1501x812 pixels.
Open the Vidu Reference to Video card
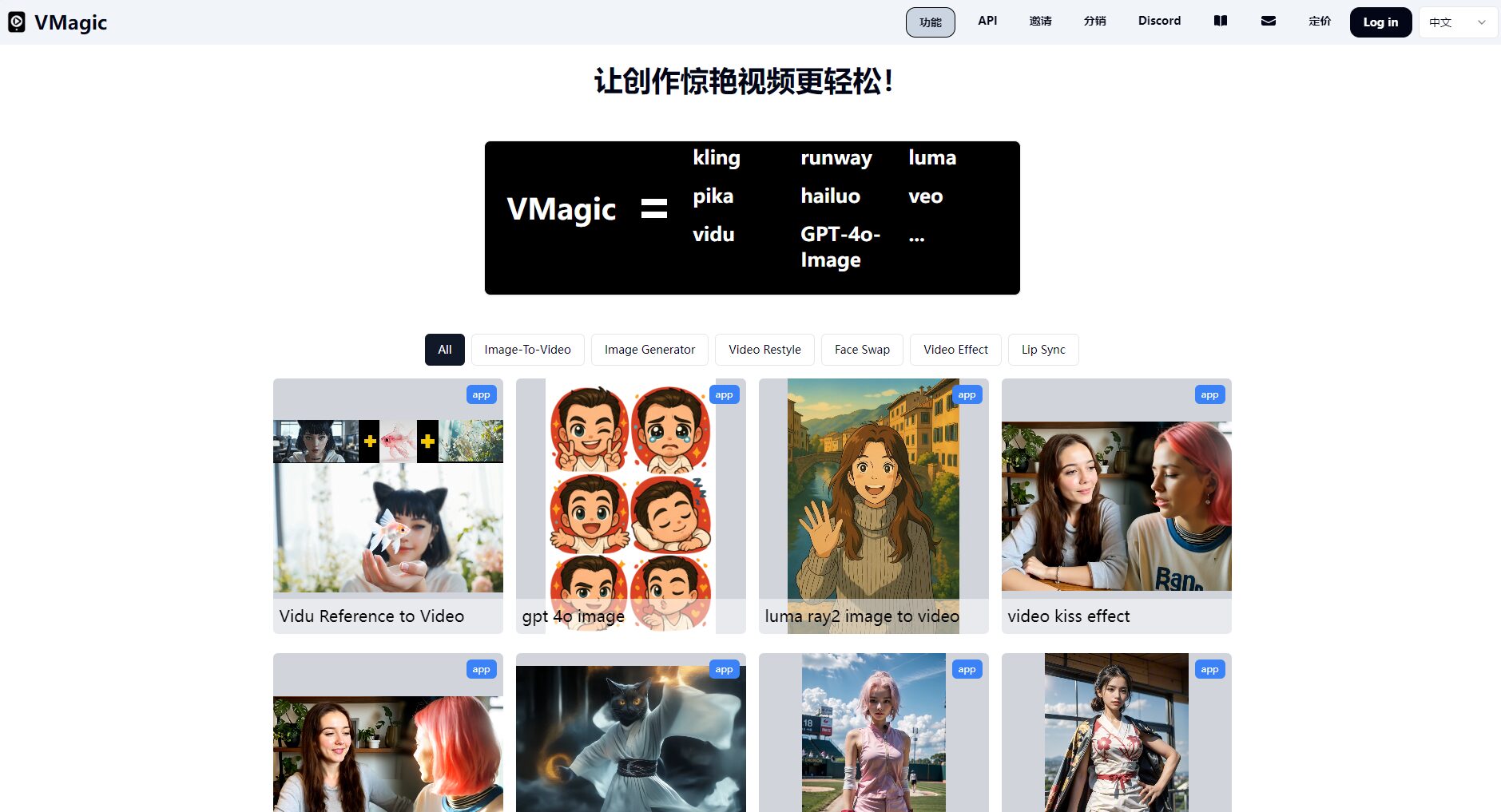[x=388, y=506]
